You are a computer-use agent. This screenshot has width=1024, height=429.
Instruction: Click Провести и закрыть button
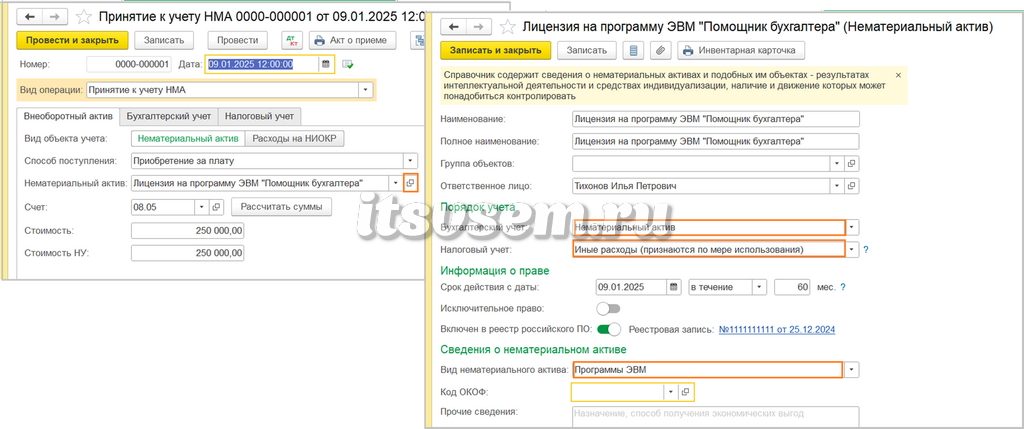coord(72,40)
